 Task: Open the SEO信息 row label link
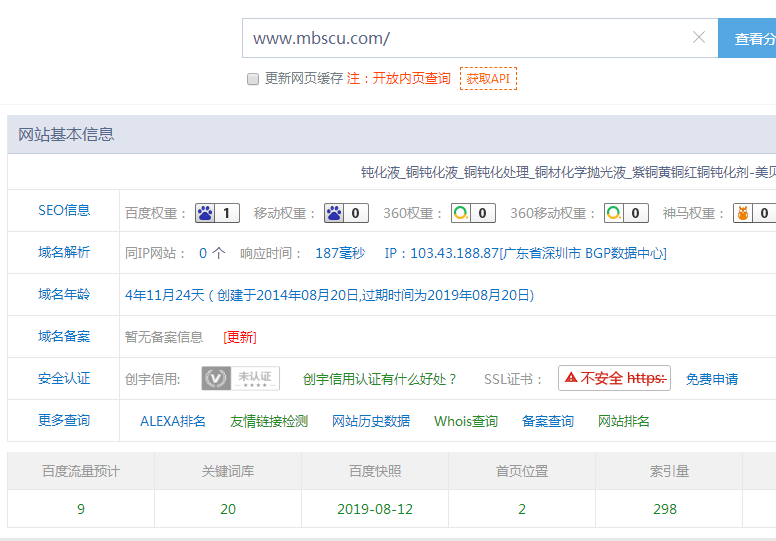(x=64, y=210)
